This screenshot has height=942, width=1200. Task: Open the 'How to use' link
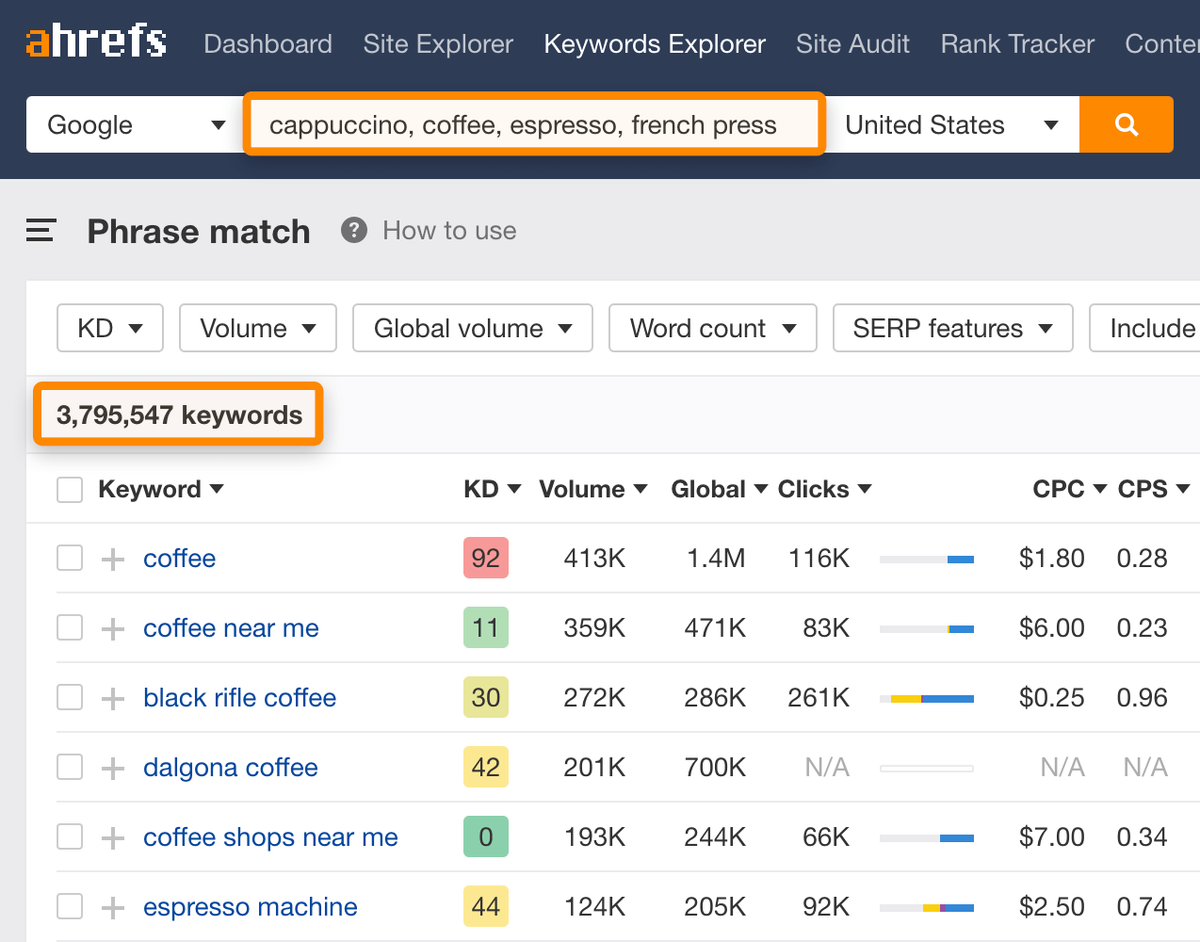click(x=449, y=231)
